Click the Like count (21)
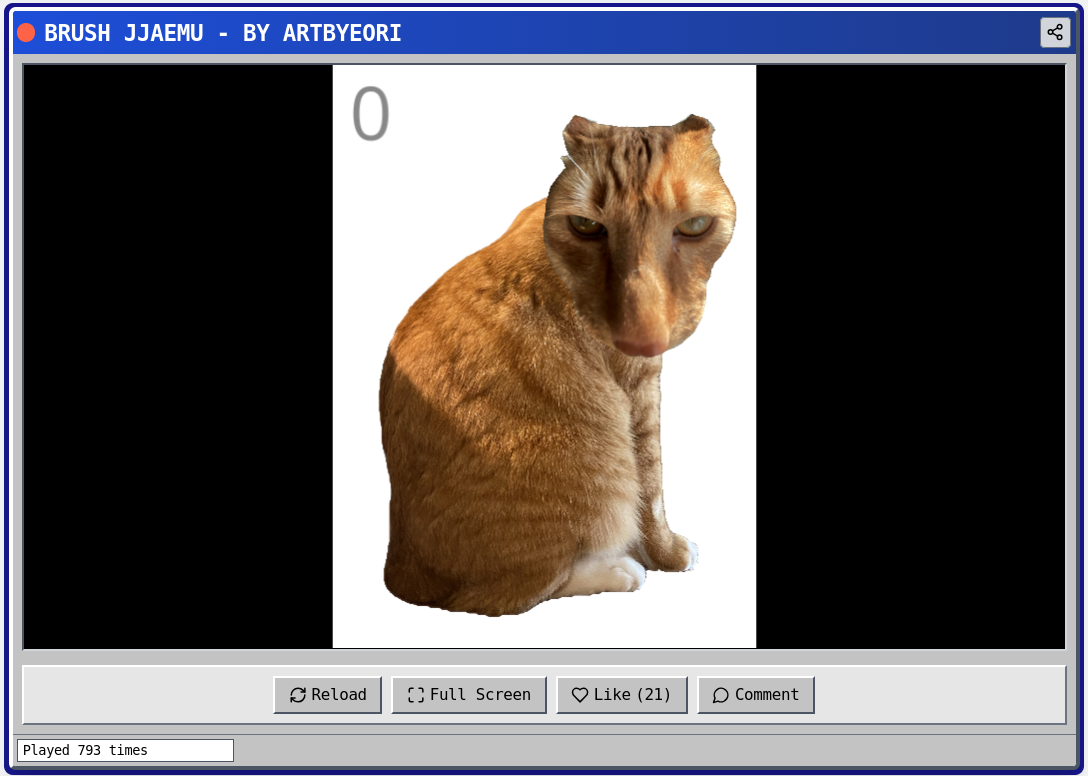This screenshot has width=1088, height=776. [654, 695]
